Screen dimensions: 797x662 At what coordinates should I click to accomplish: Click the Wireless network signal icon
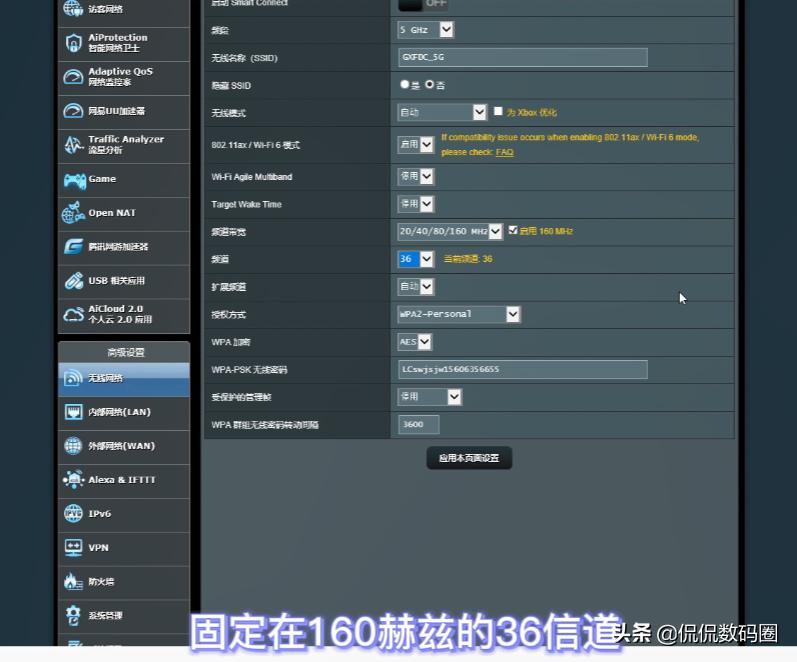(x=74, y=378)
